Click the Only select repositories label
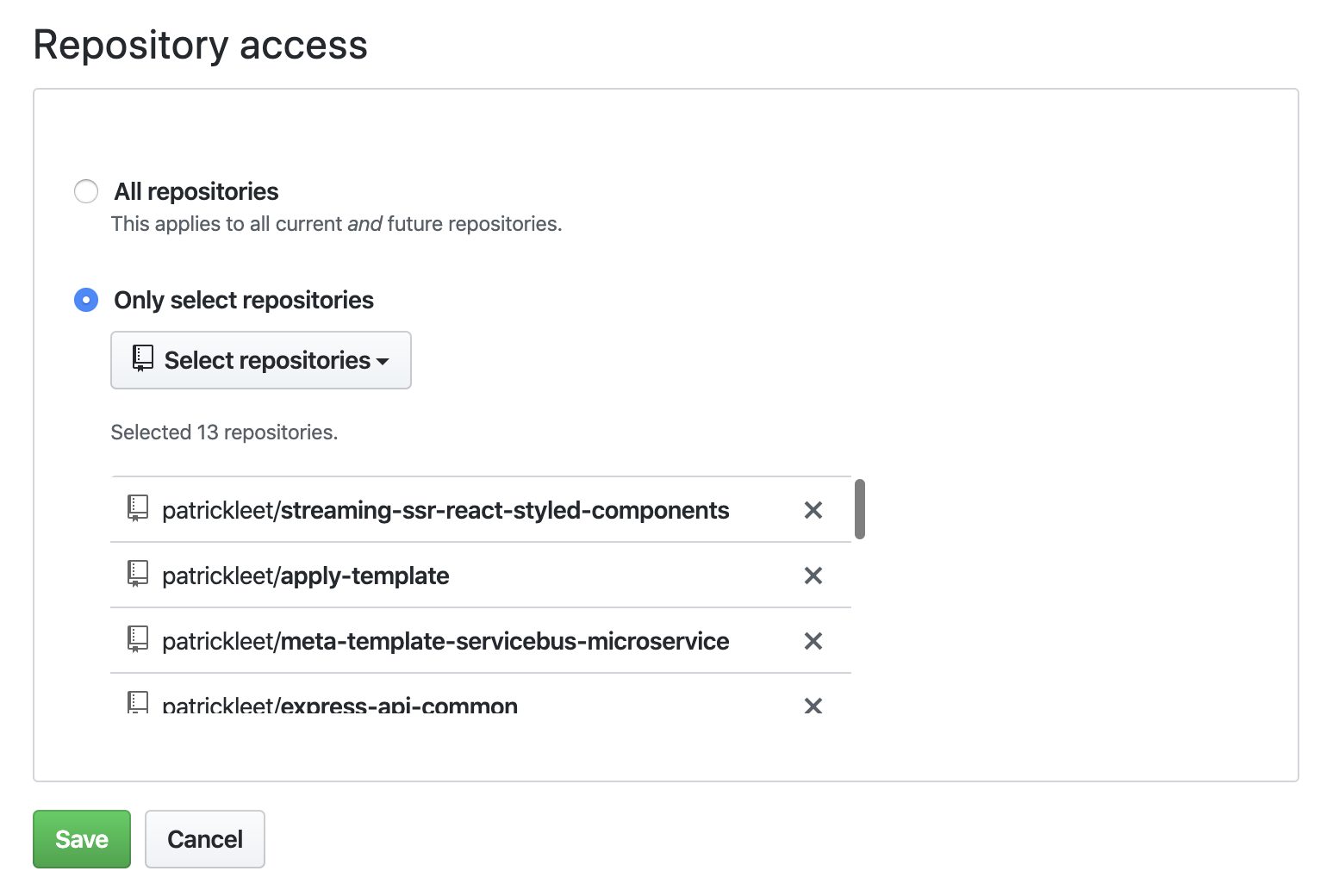This screenshot has width=1339, height=896. point(244,300)
